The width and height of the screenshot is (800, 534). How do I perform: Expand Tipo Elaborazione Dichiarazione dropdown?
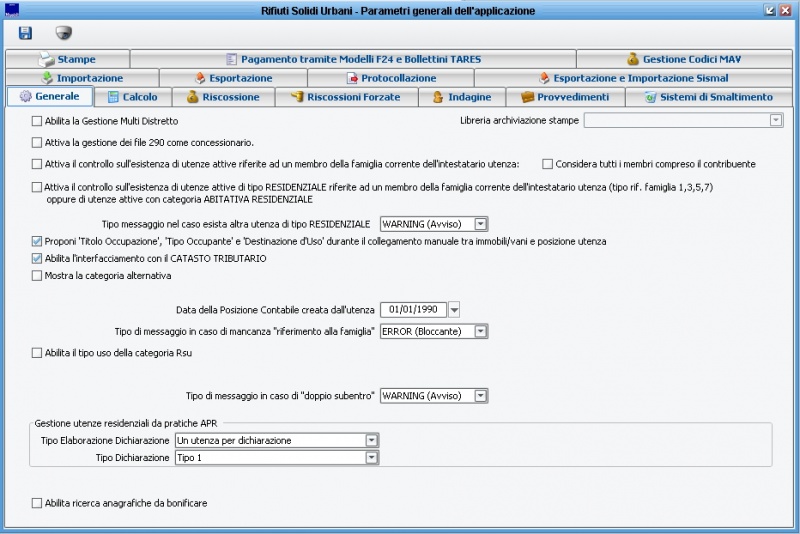(x=371, y=440)
